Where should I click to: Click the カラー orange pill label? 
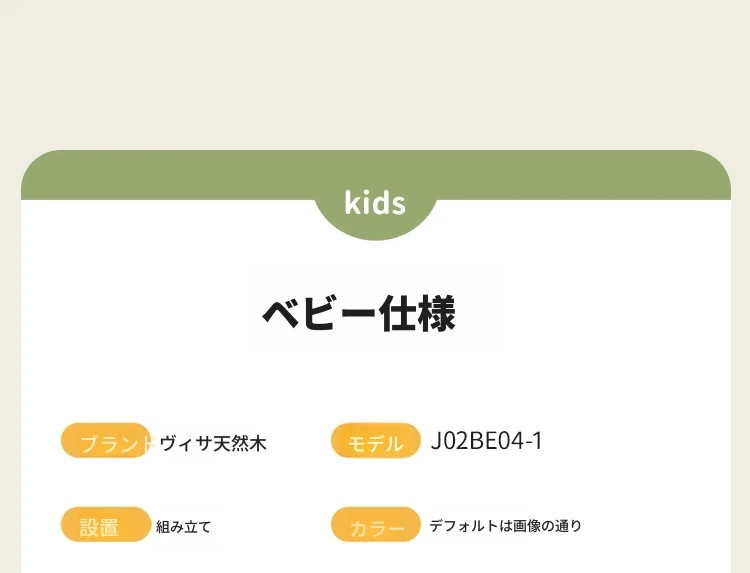pos(375,525)
